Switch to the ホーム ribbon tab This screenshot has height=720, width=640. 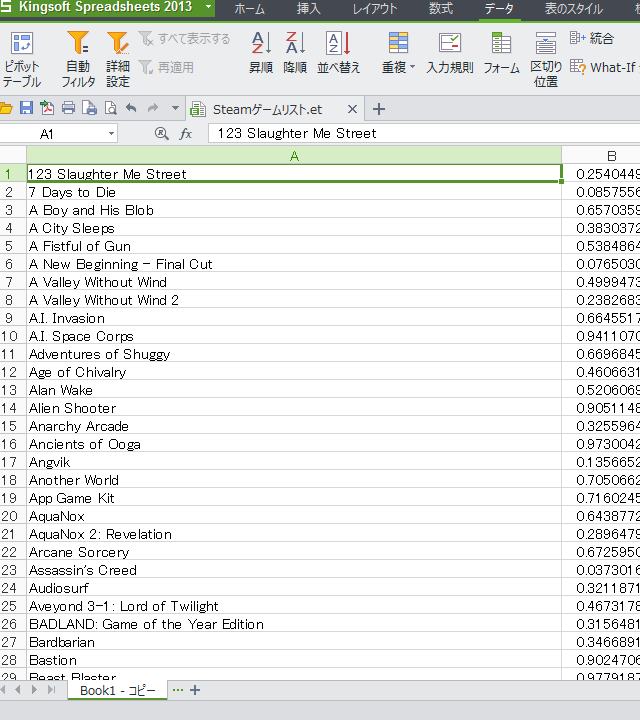click(249, 9)
